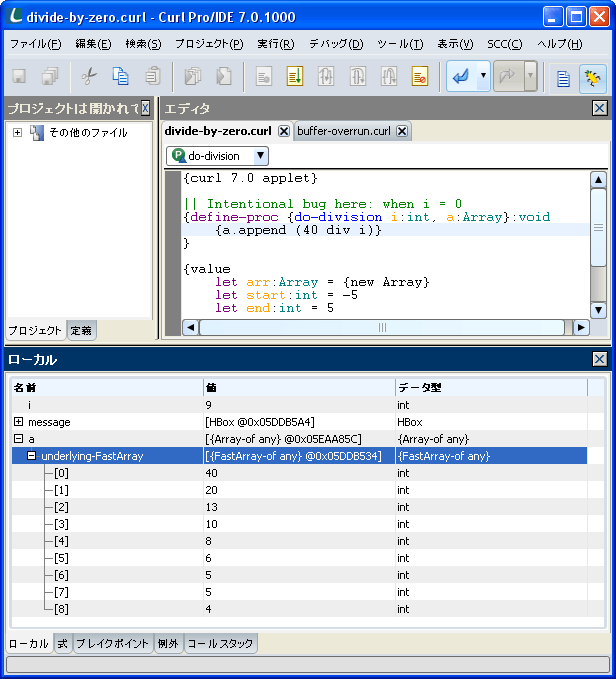Click the 値 column header
Image resolution: width=616 pixels, height=679 pixels.
pyautogui.click(x=299, y=388)
